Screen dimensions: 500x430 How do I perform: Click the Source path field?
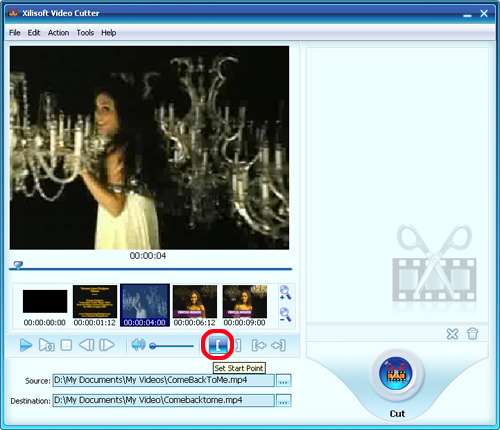164,381
